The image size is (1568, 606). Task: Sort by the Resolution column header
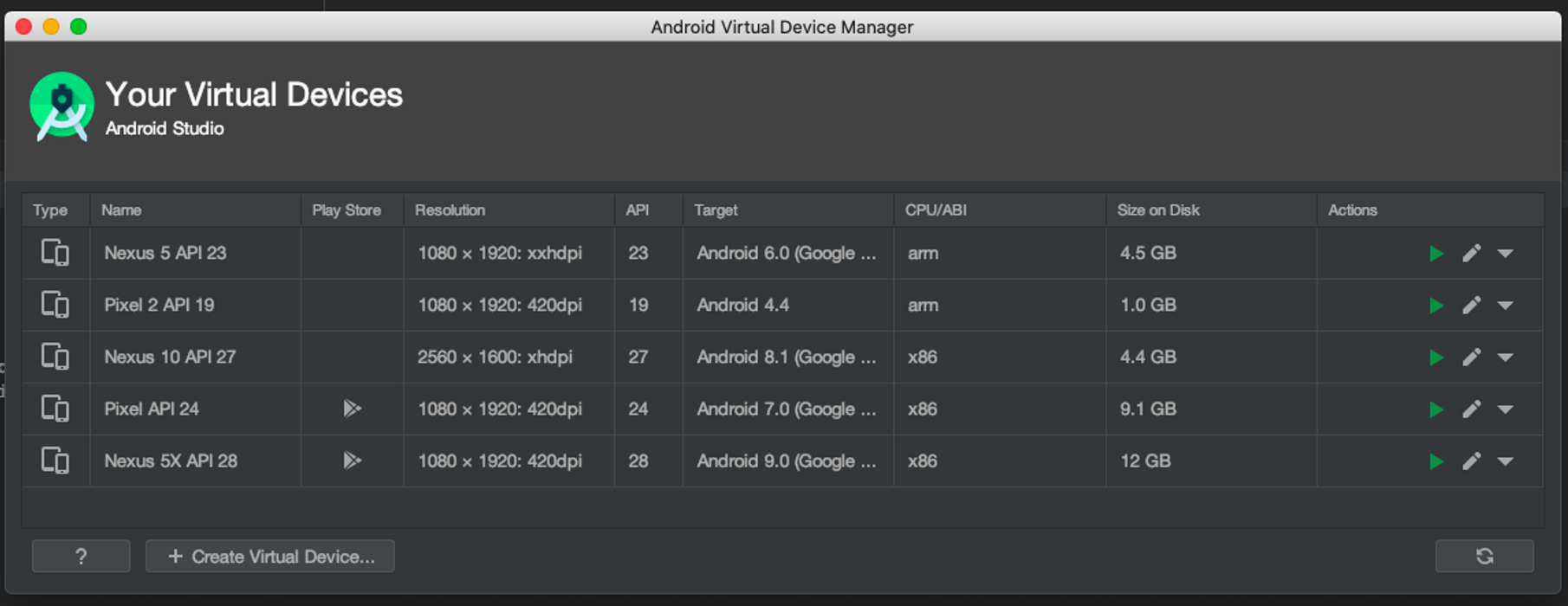[509, 210]
